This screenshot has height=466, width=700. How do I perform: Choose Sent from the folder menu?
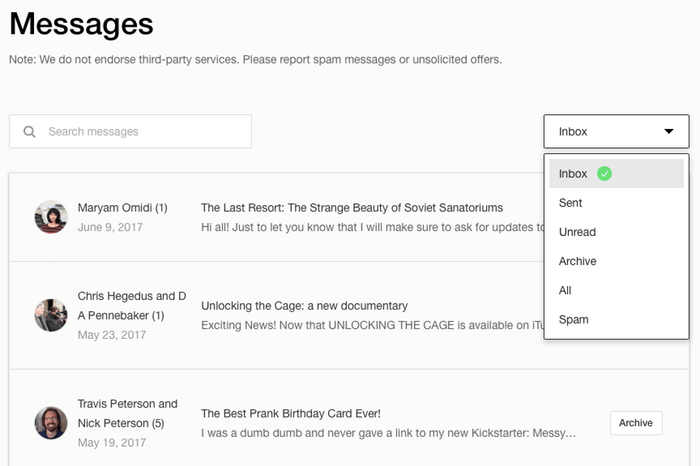point(571,203)
